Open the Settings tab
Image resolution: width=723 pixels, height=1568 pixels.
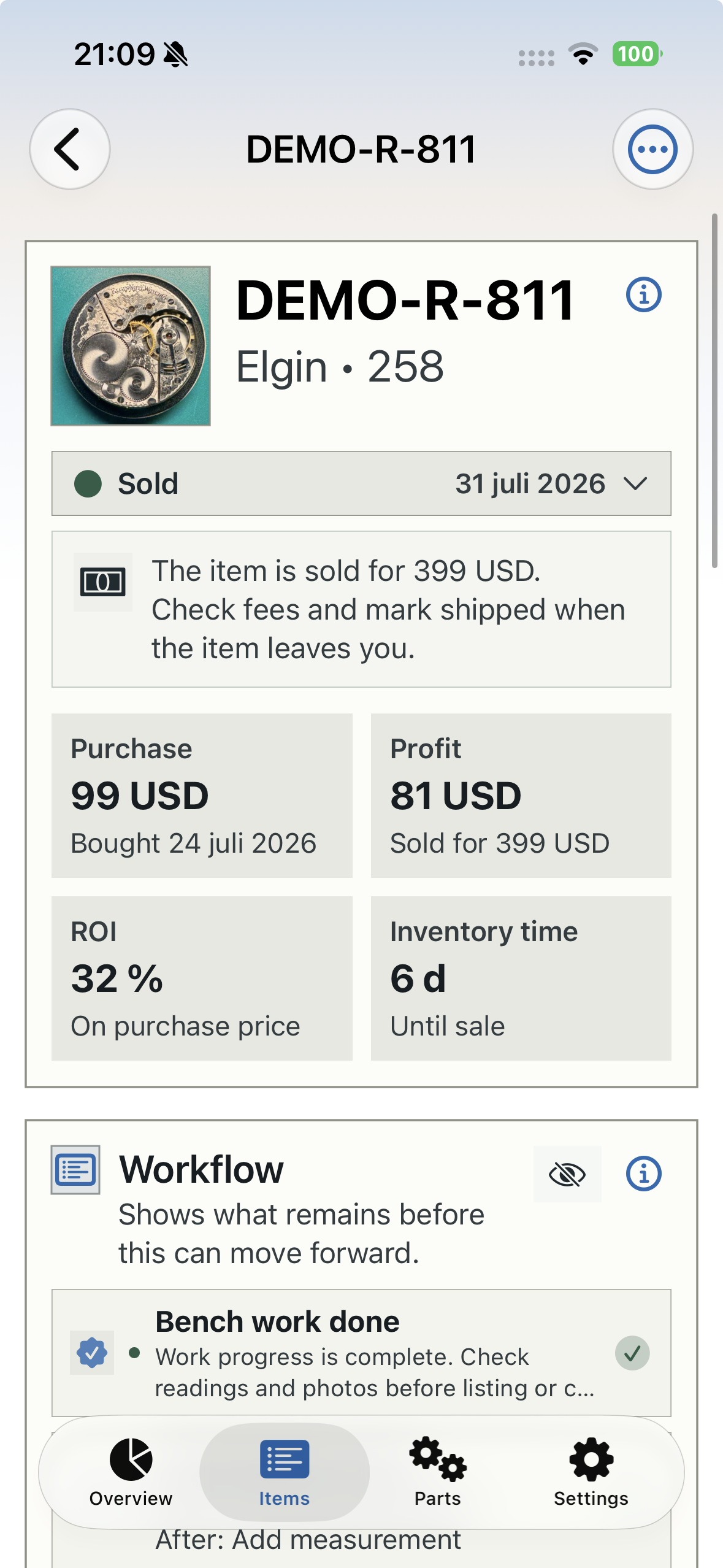coord(591,1472)
